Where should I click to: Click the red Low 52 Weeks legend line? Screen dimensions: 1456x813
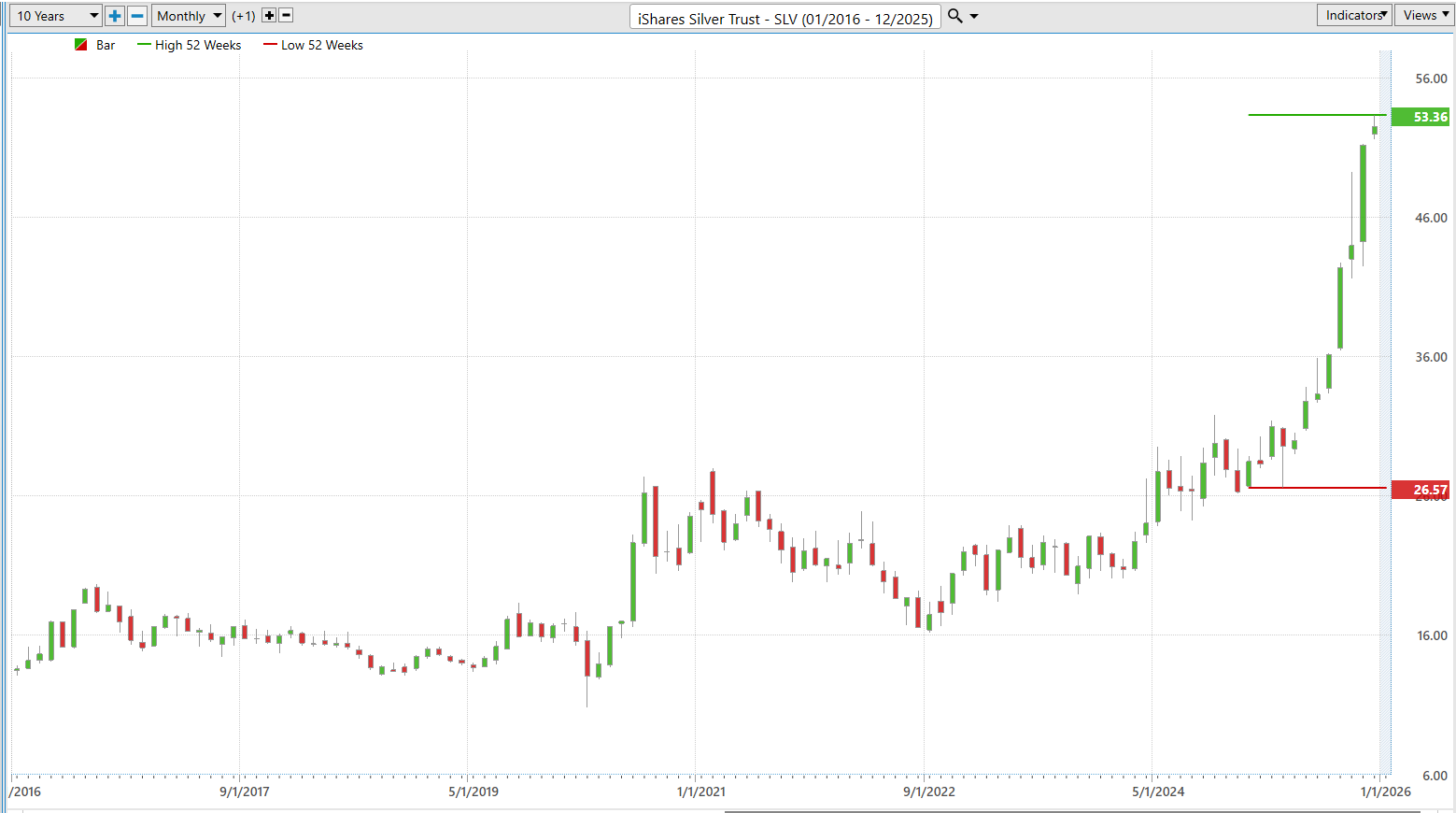click(270, 45)
